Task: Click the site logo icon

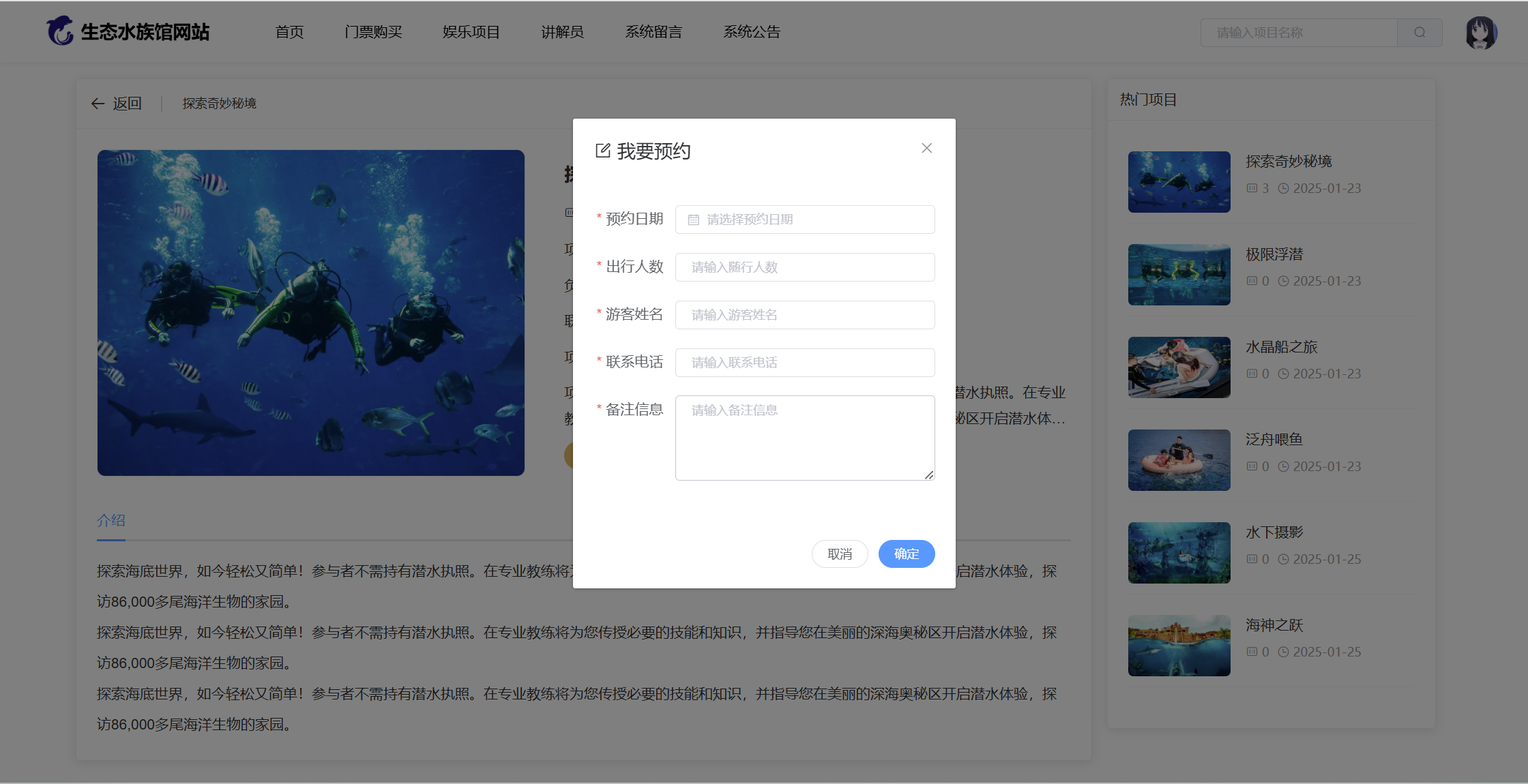Action: click(x=60, y=31)
